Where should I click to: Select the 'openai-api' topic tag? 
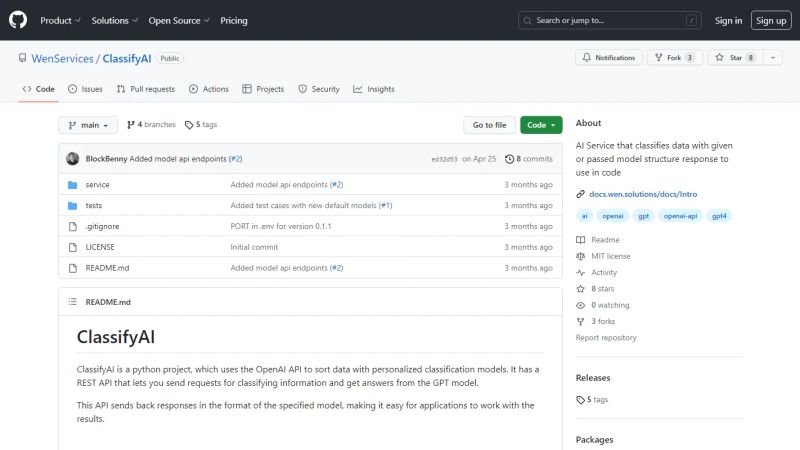point(680,216)
